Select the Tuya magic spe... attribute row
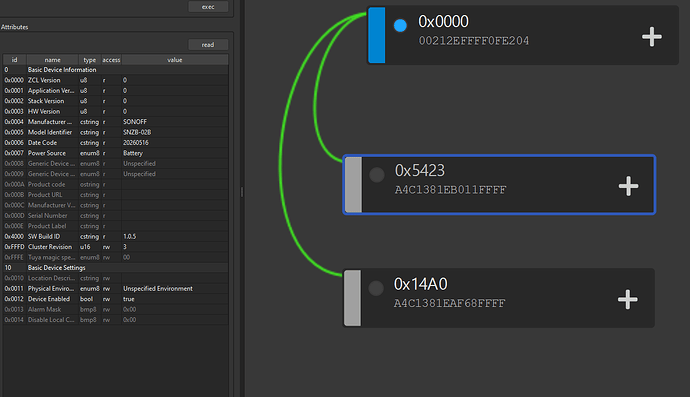 click(x=116, y=257)
